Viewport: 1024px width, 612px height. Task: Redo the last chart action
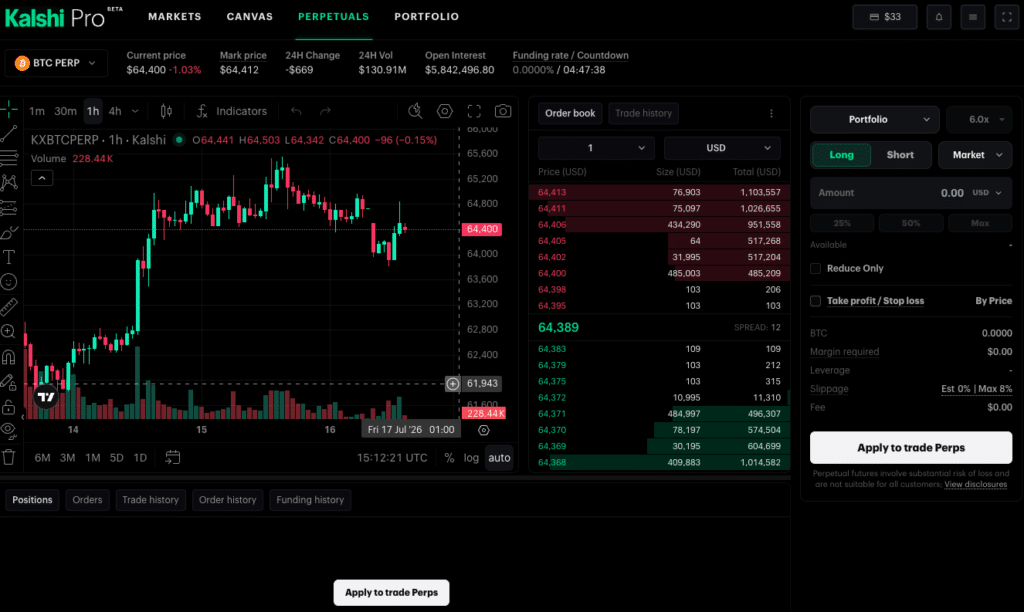point(325,111)
